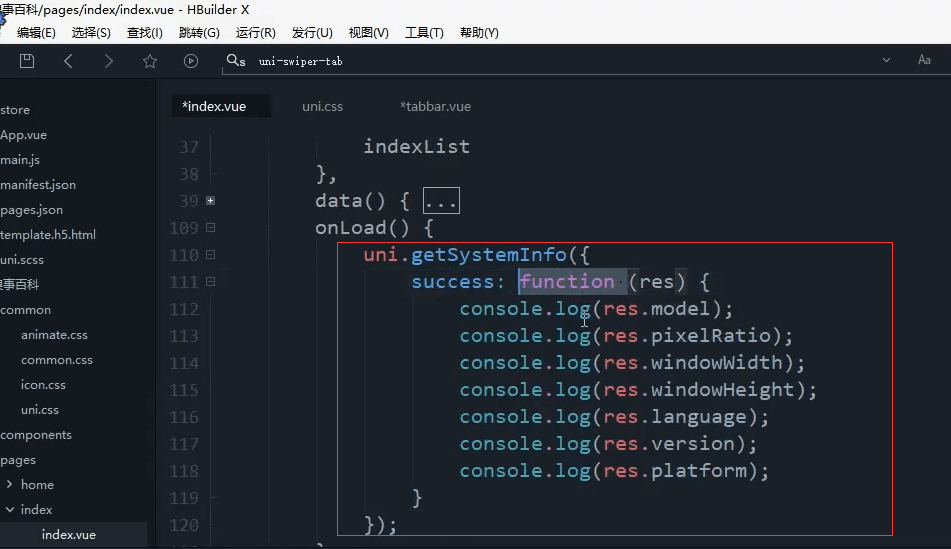
Task: Collapse the fold at line 110
Action: [210, 255]
